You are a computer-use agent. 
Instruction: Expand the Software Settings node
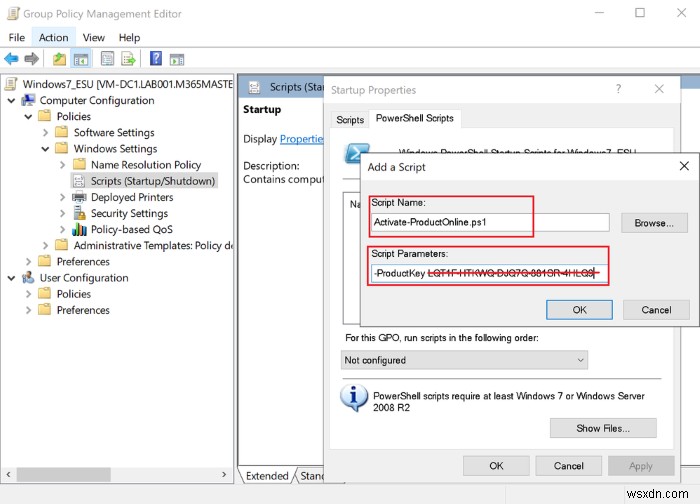(46, 133)
